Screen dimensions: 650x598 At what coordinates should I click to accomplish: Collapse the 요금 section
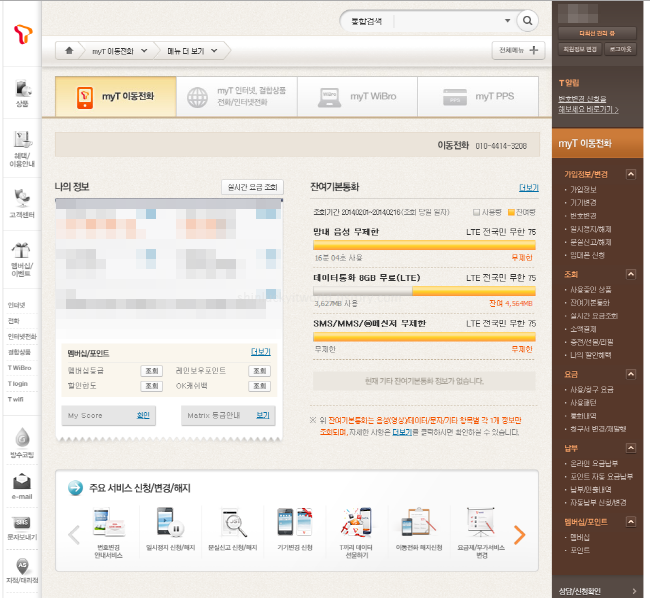631,375
